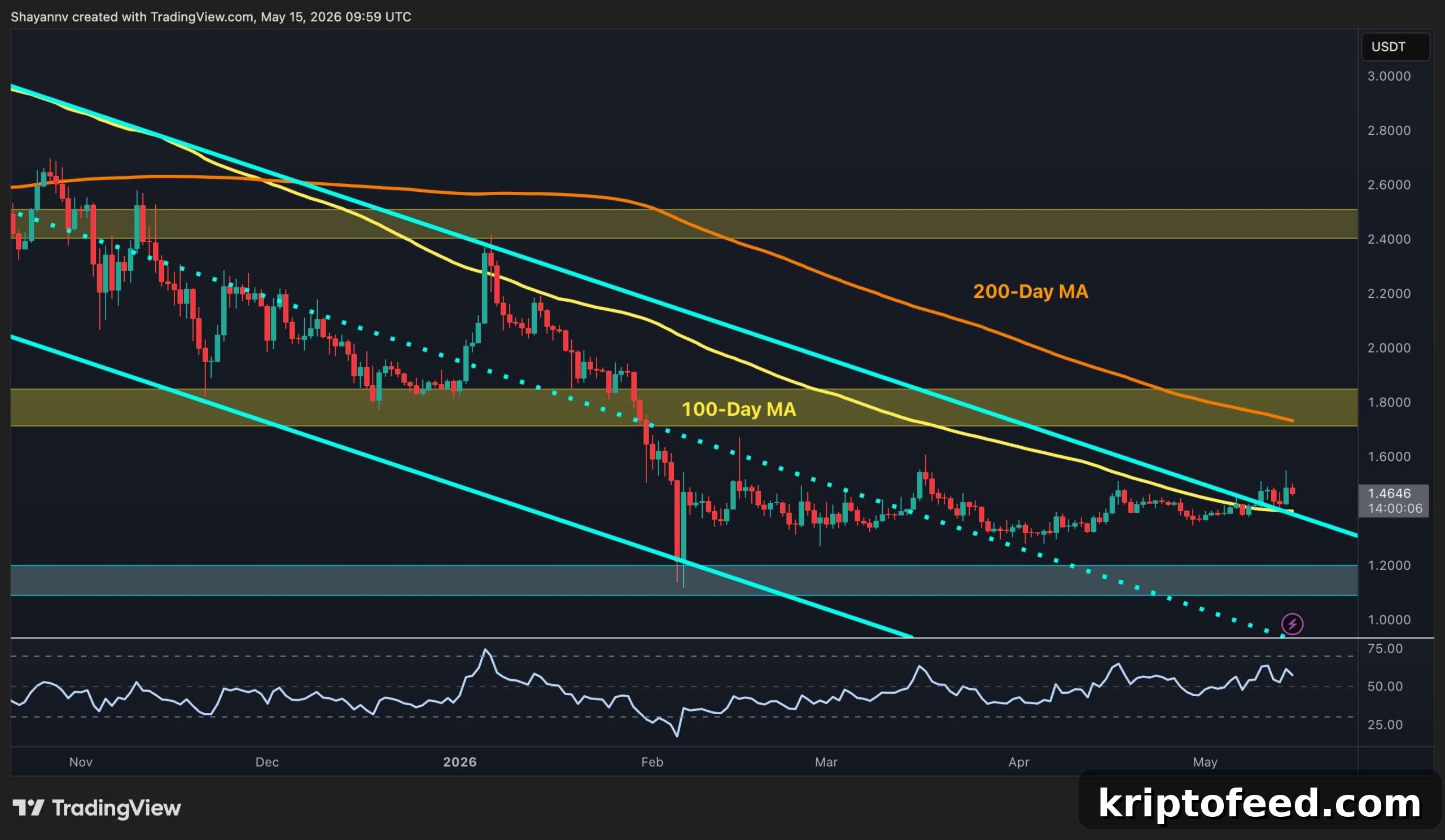Click the TradingView text link
The height and width of the screenshot is (840, 1445).
coord(116,808)
